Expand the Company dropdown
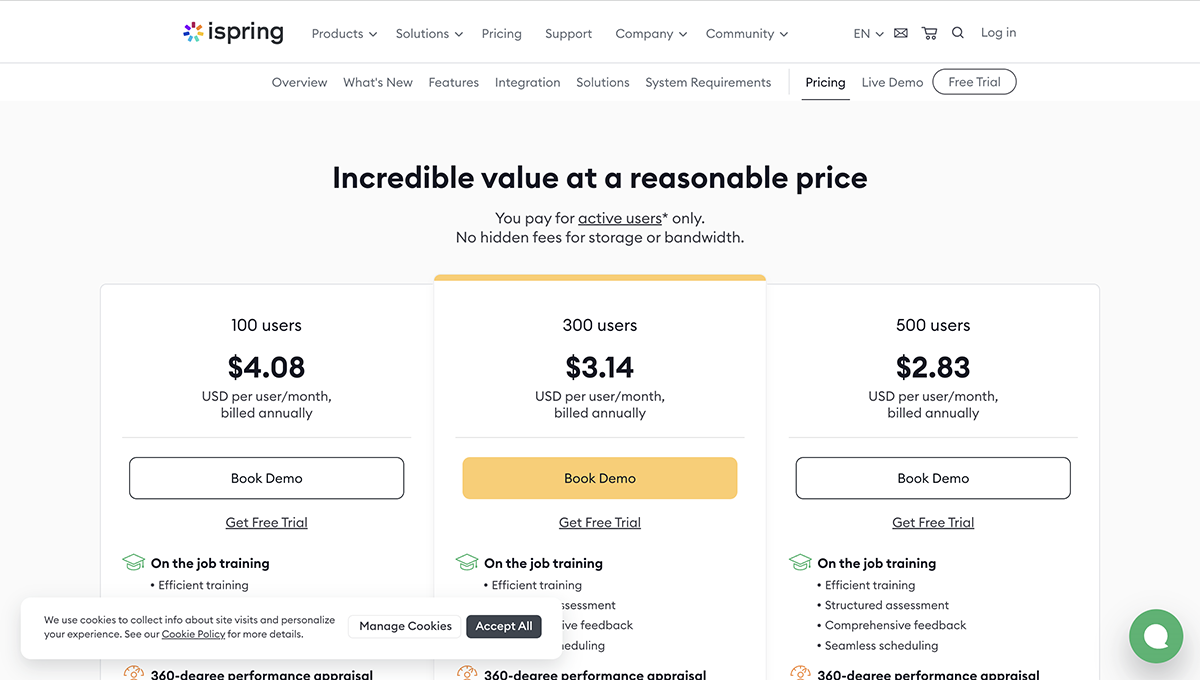 [650, 33]
